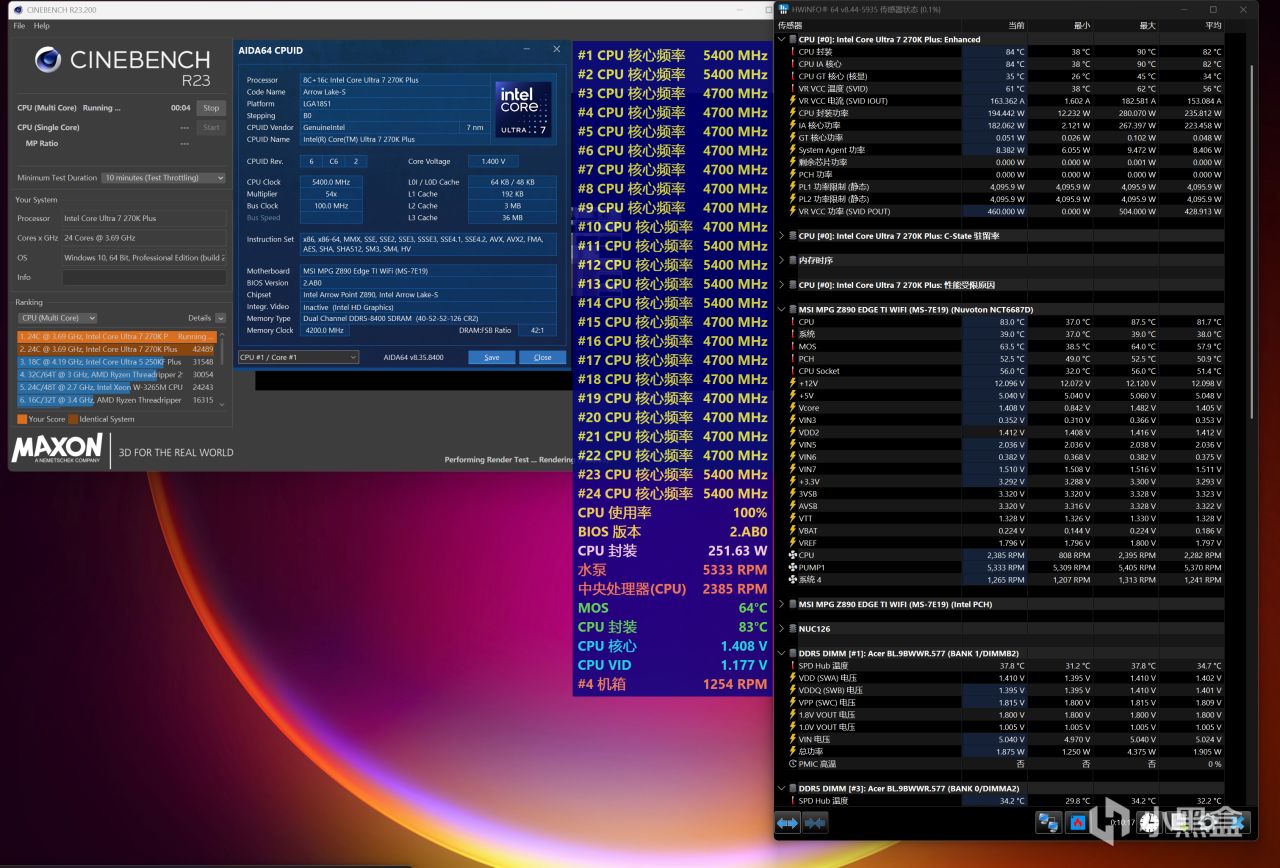Click the Memory Clock value 4200.0 MHz
The image size is (1280, 868).
pos(323,330)
